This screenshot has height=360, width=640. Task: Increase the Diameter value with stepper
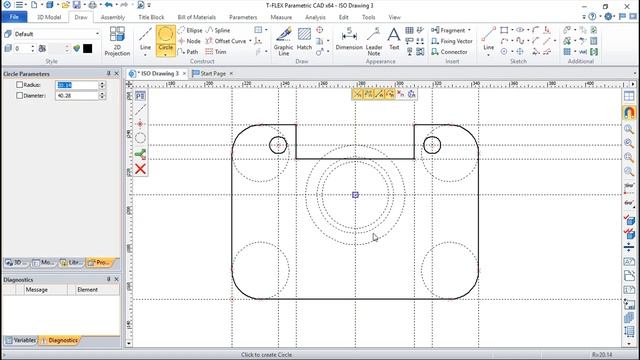click(102, 93)
